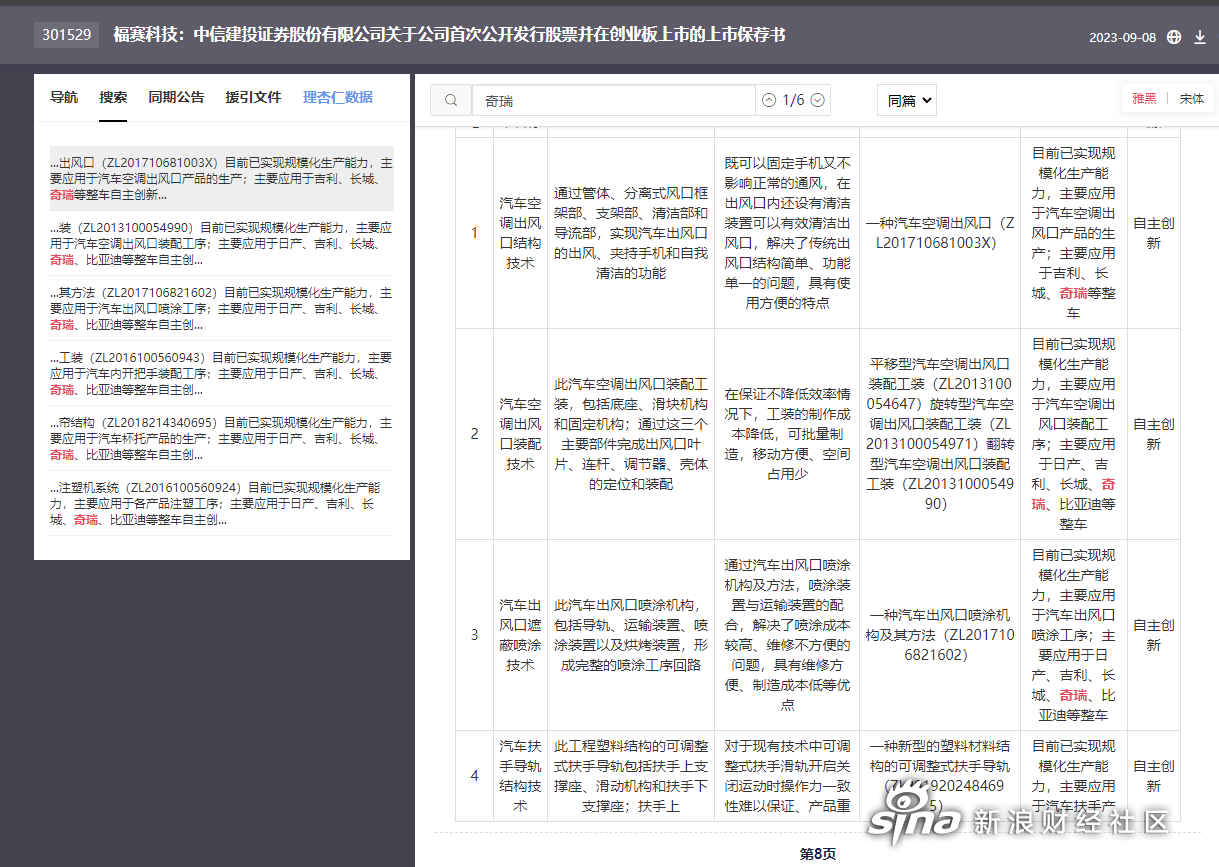1219x867 pixels.
Task: Click the 1/6 match counter
Action: (793, 100)
